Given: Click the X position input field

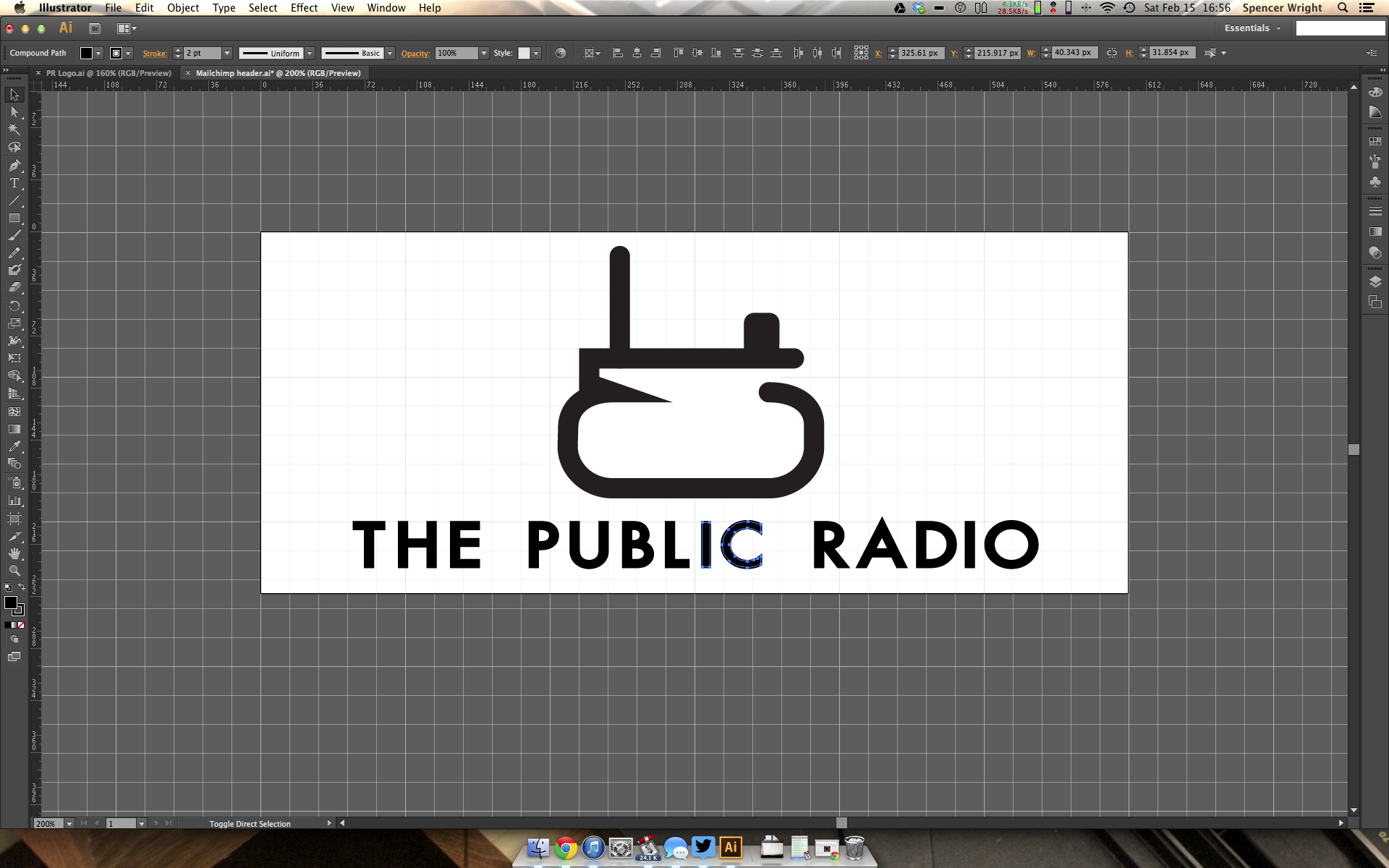Looking at the screenshot, I should coord(921,53).
